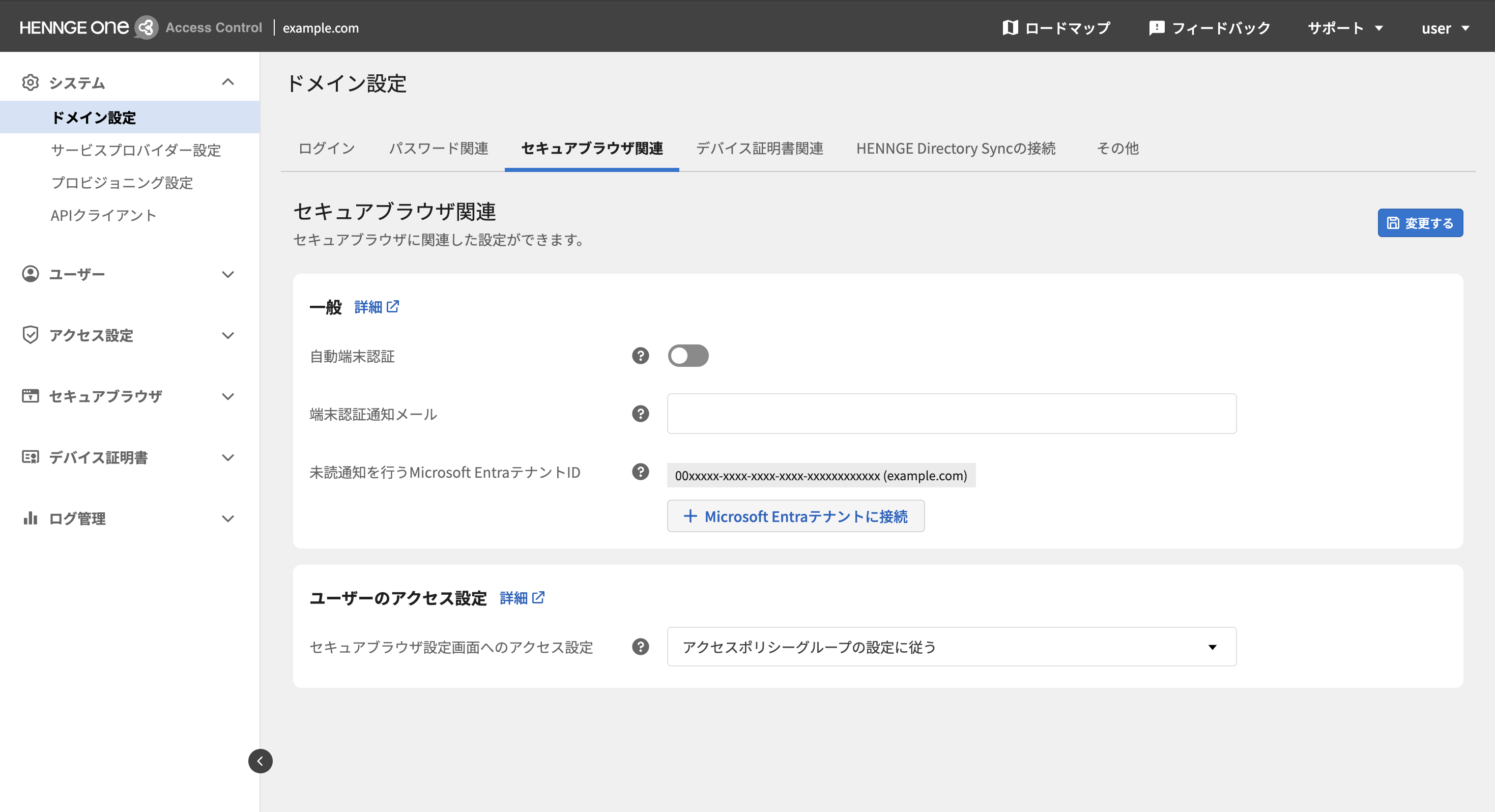Open the roadmap map icon
1495x812 pixels.
tap(1010, 27)
